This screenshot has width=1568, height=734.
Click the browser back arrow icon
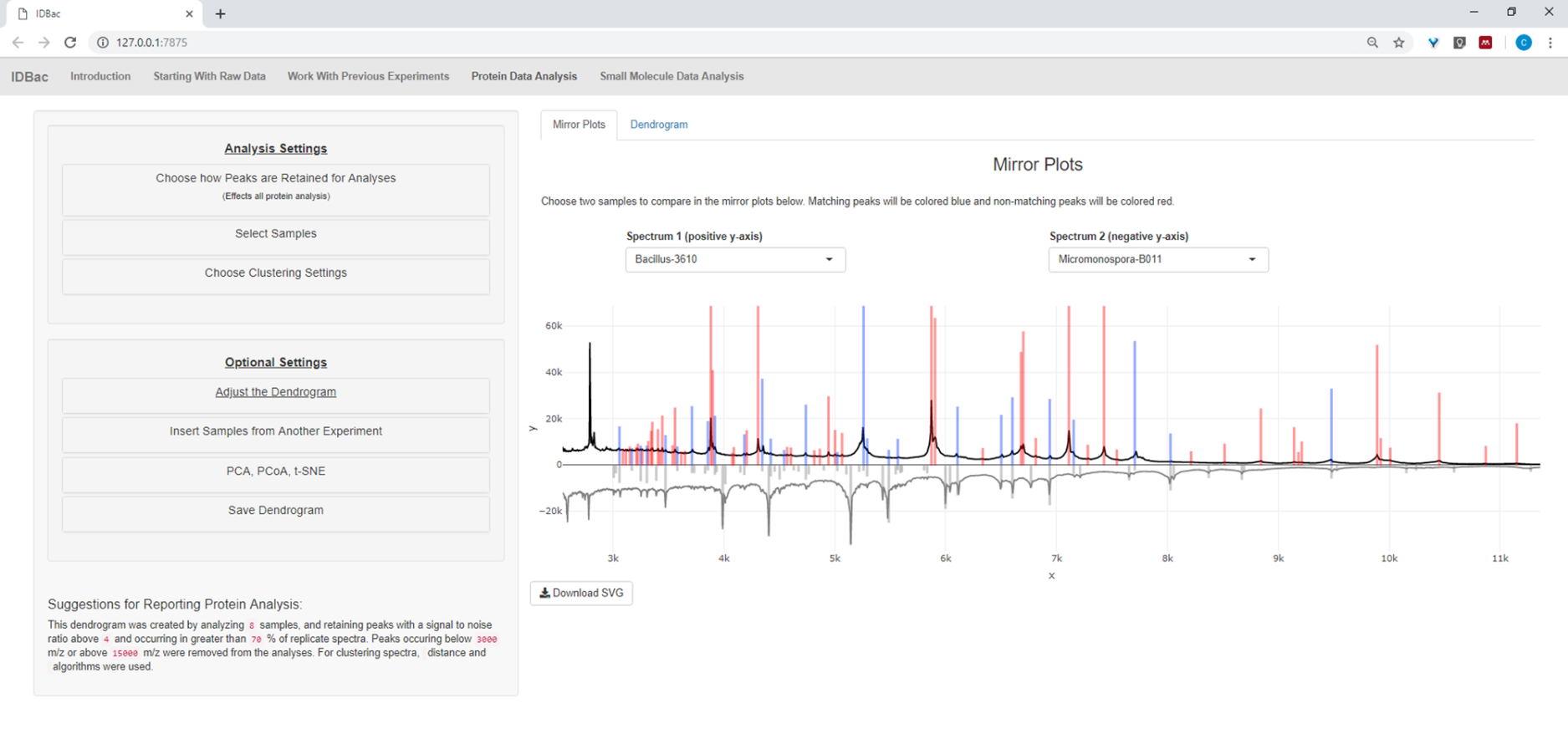[18, 43]
